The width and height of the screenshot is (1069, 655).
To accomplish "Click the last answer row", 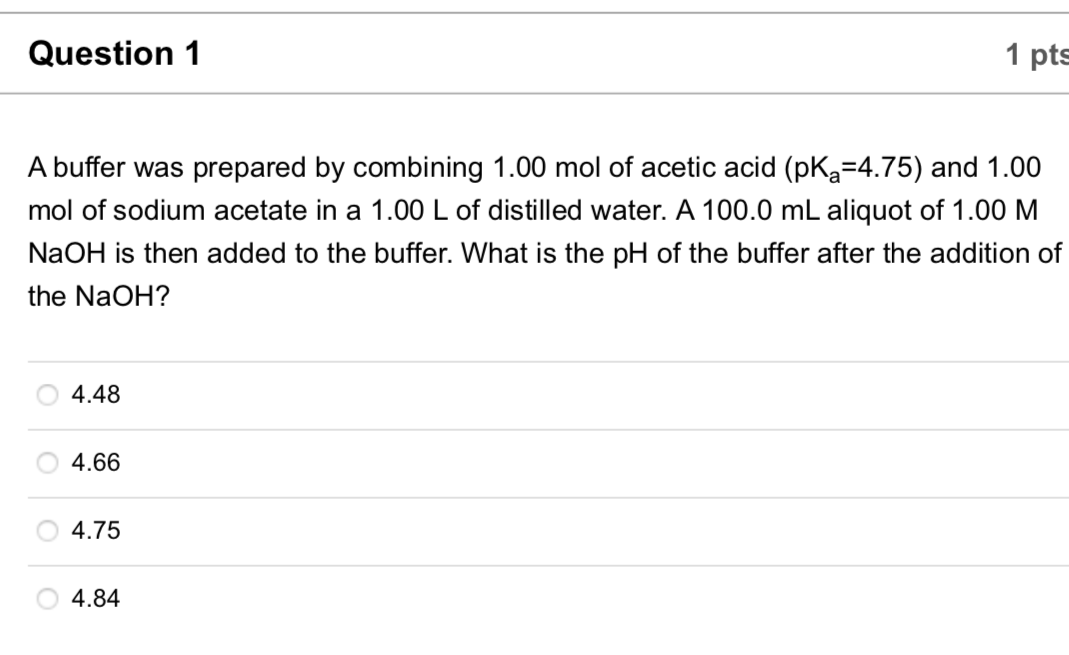I will point(500,598).
